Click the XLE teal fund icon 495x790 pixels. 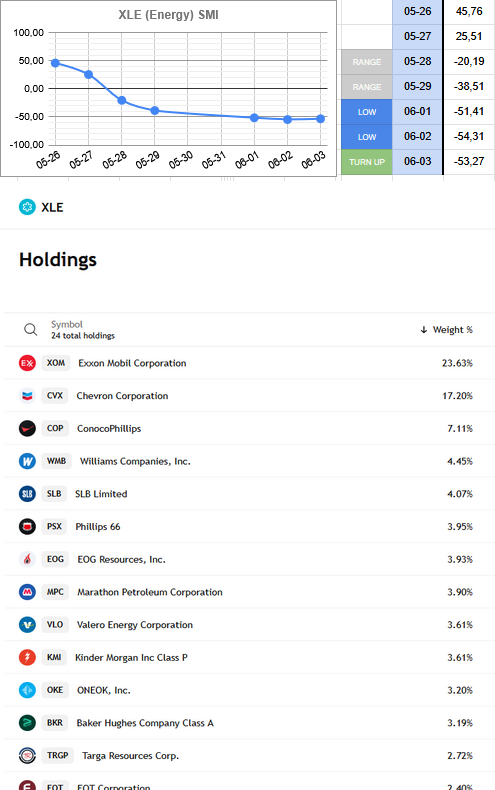(27, 207)
